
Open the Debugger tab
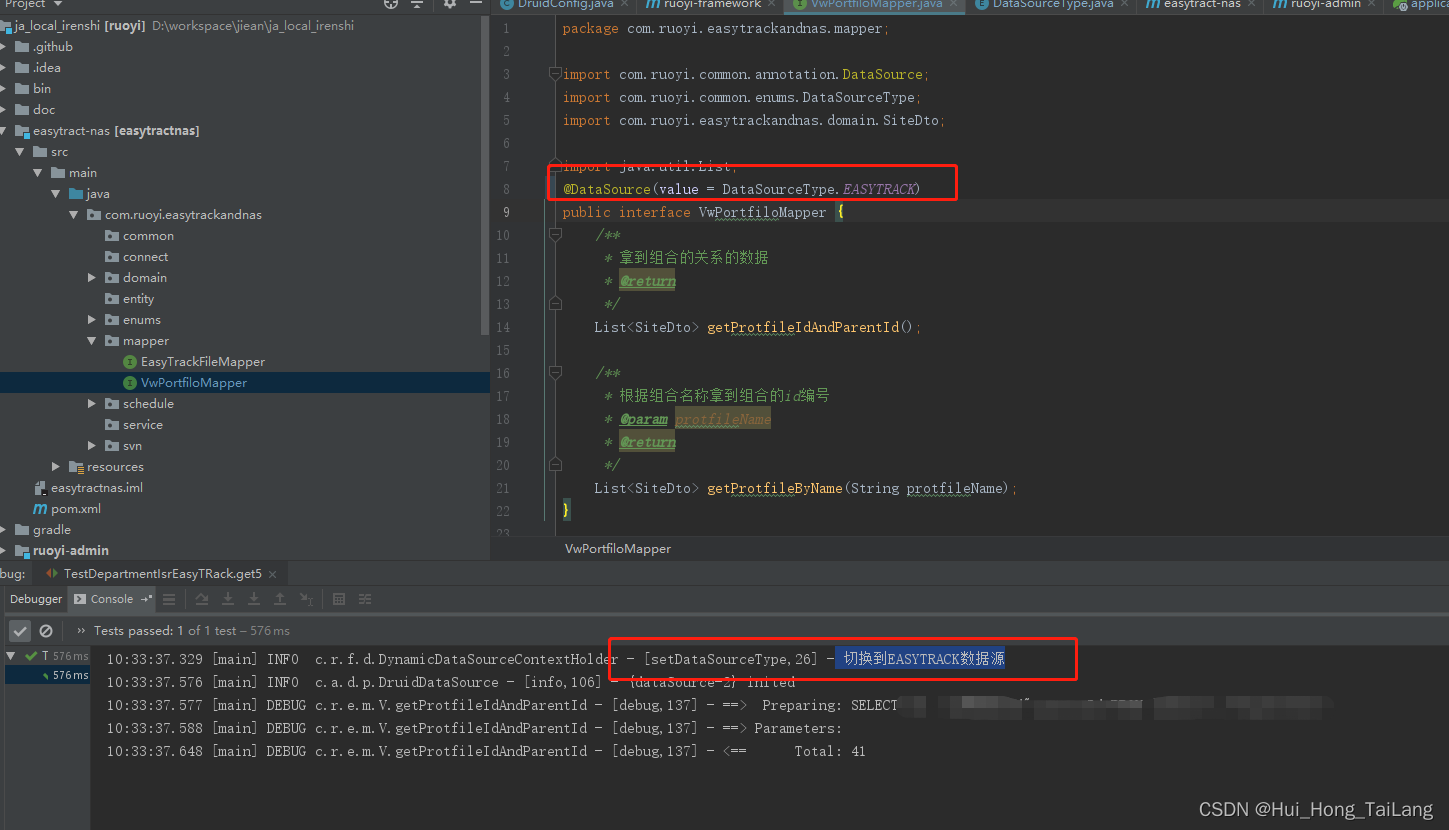pos(36,599)
